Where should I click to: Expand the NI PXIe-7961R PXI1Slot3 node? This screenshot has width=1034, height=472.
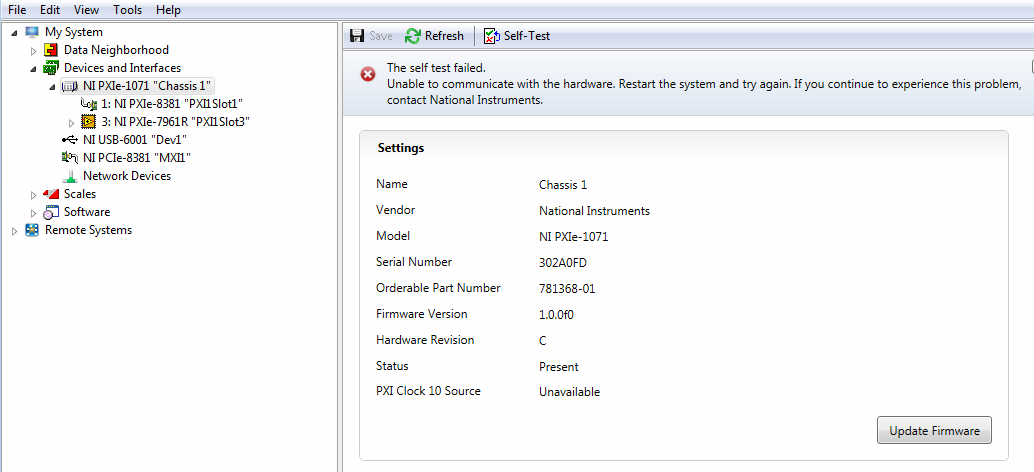point(72,122)
